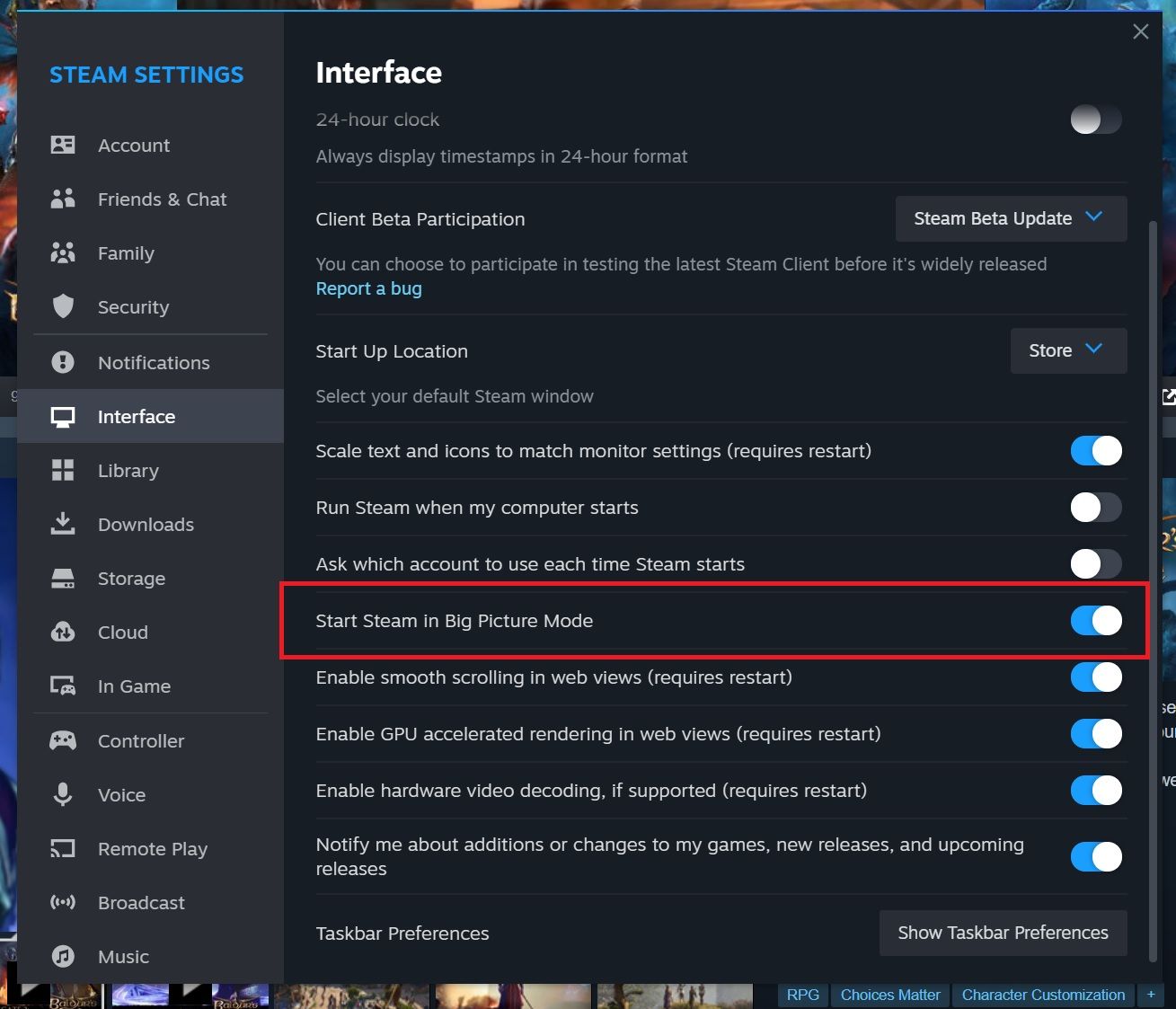
Task: Select the Choices Matter tag
Action: point(889,995)
